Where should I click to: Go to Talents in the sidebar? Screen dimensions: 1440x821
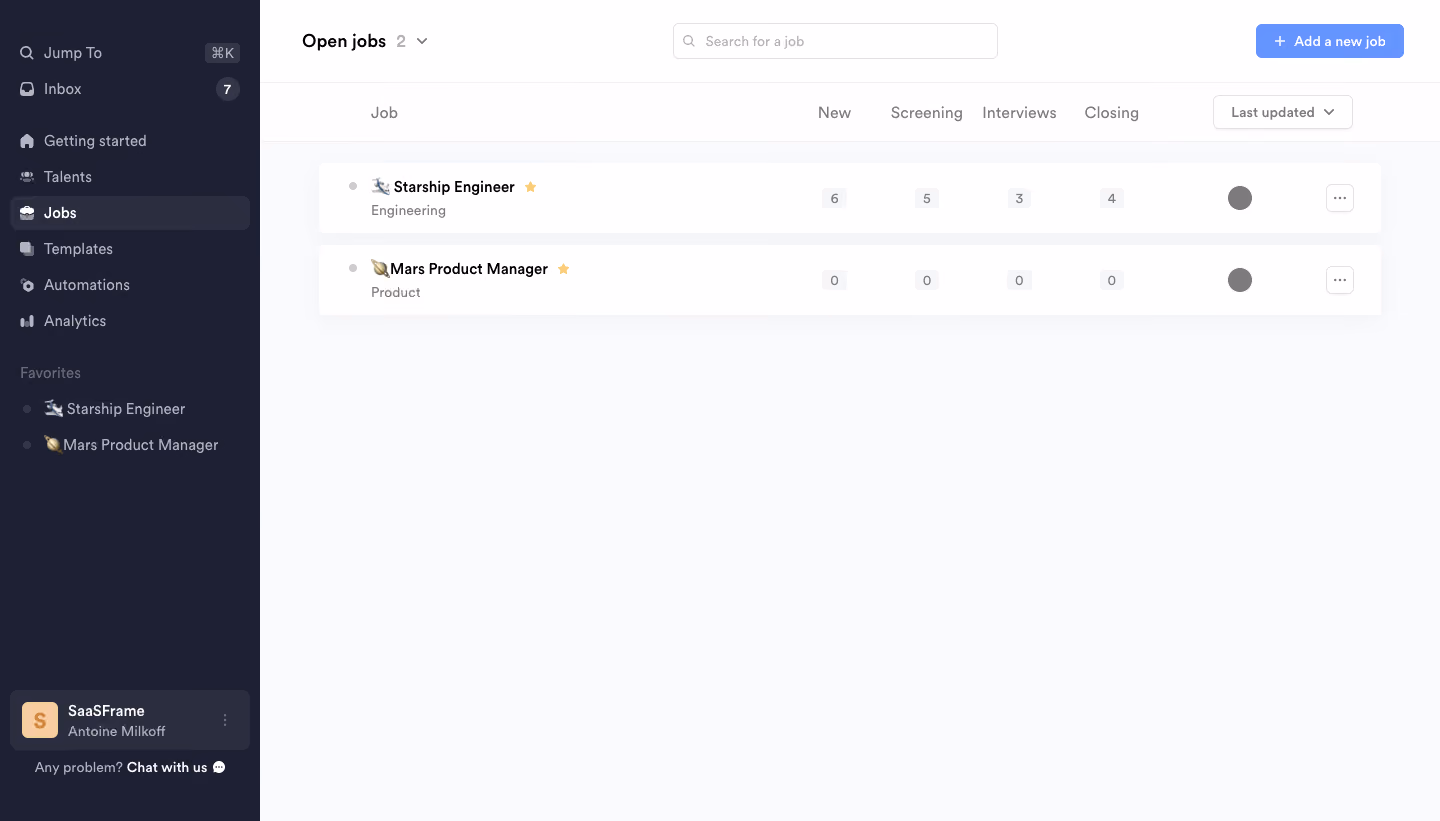130,177
